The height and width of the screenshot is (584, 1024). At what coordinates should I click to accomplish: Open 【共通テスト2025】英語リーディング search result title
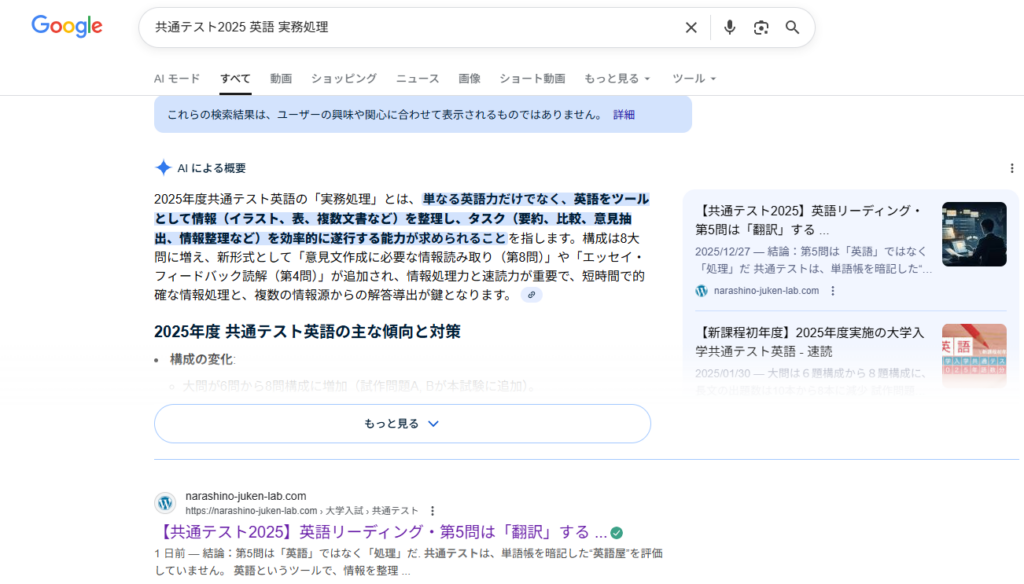(x=382, y=531)
